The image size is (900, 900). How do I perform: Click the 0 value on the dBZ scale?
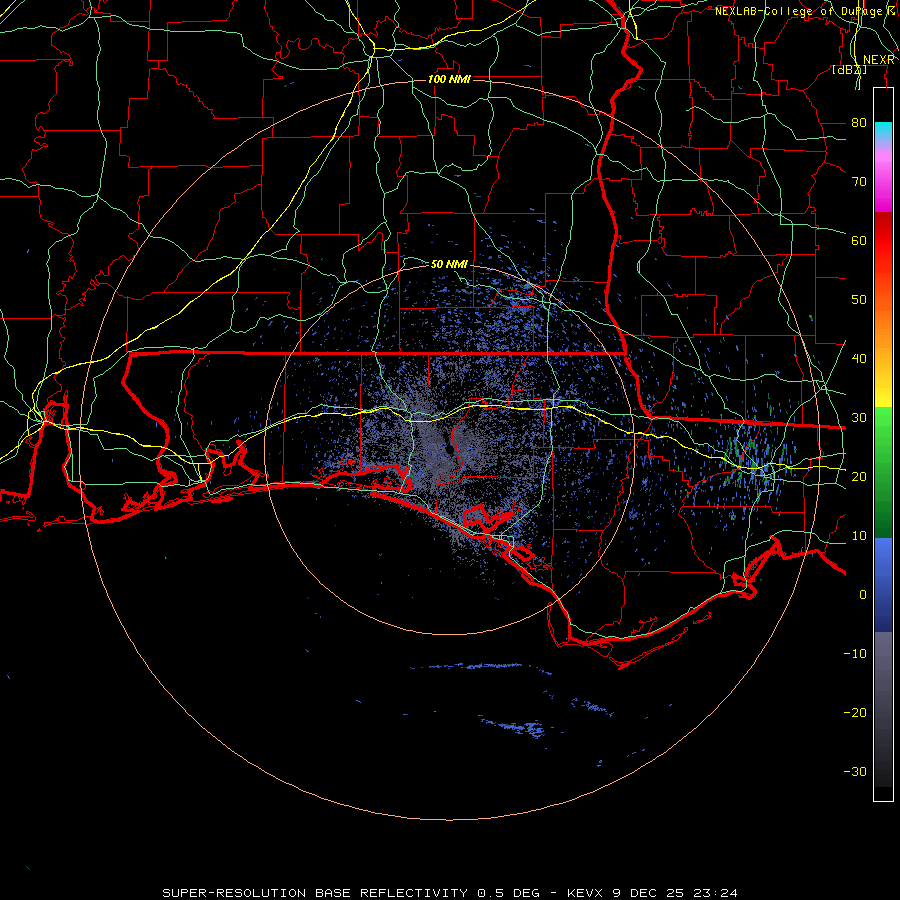(863, 595)
